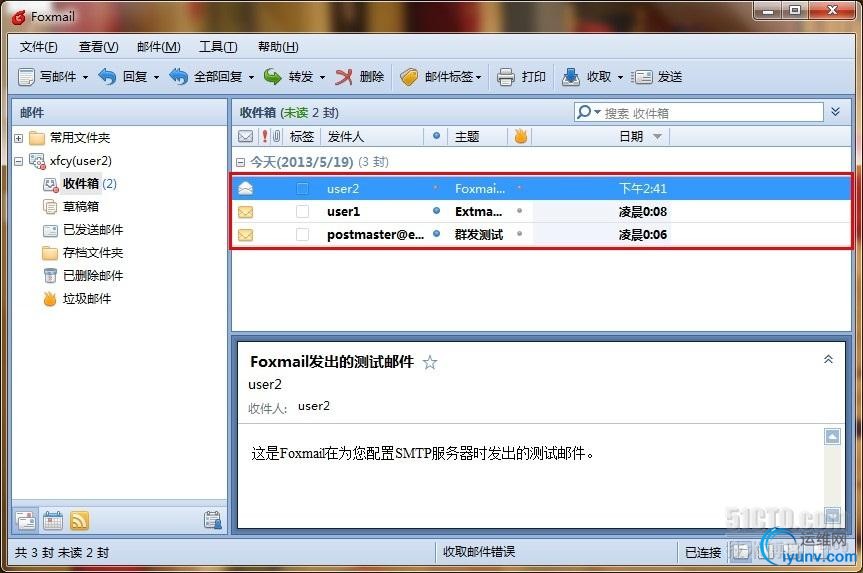Open the calendar icon at sidebar bottom

click(x=53, y=520)
